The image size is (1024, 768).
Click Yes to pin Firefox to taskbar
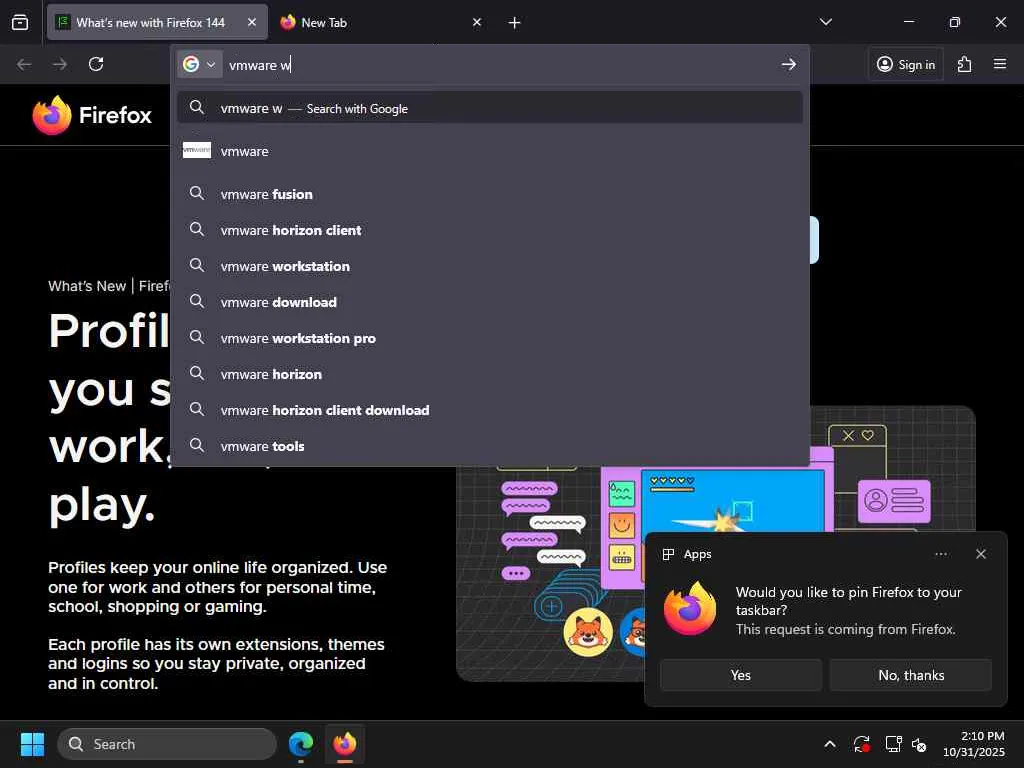pyautogui.click(x=741, y=675)
